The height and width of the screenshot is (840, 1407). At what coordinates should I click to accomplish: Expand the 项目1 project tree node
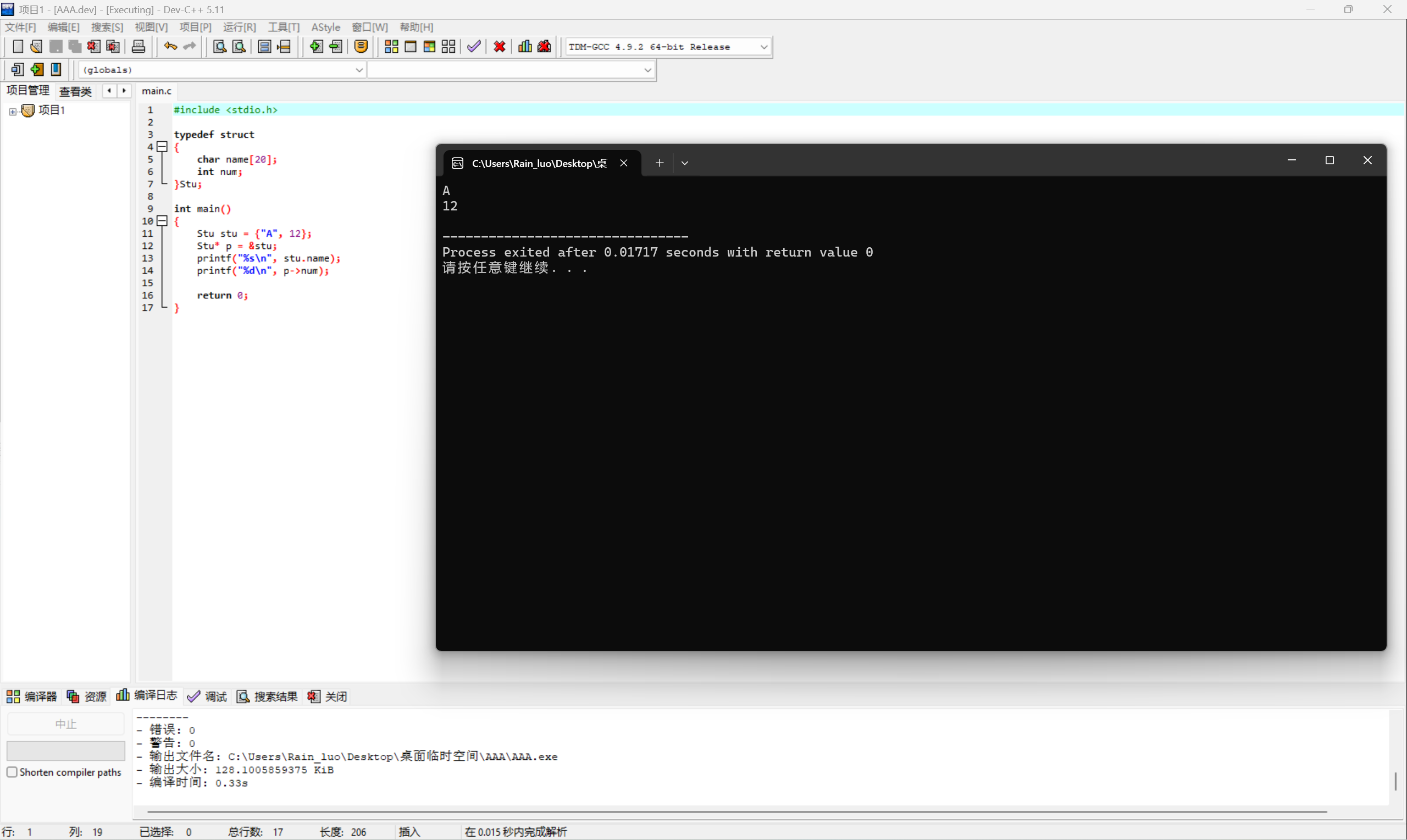pyautogui.click(x=13, y=112)
